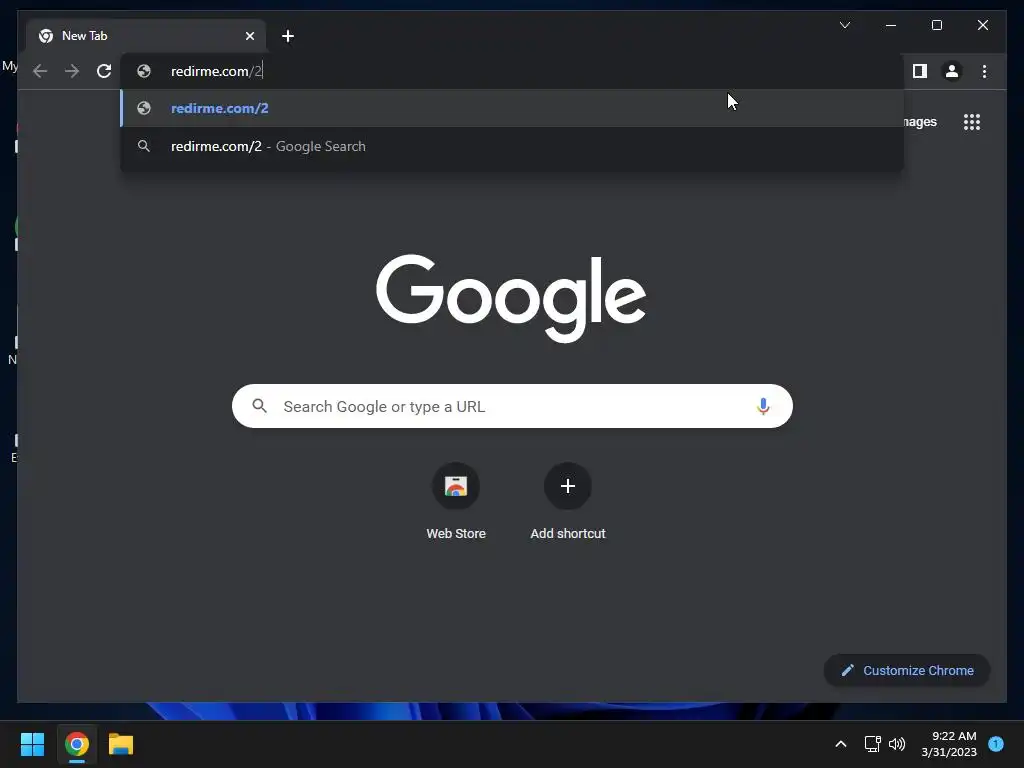This screenshot has width=1024, height=768.
Task: Open the tab search dropdown arrow
Action: (x=845, y=25)
